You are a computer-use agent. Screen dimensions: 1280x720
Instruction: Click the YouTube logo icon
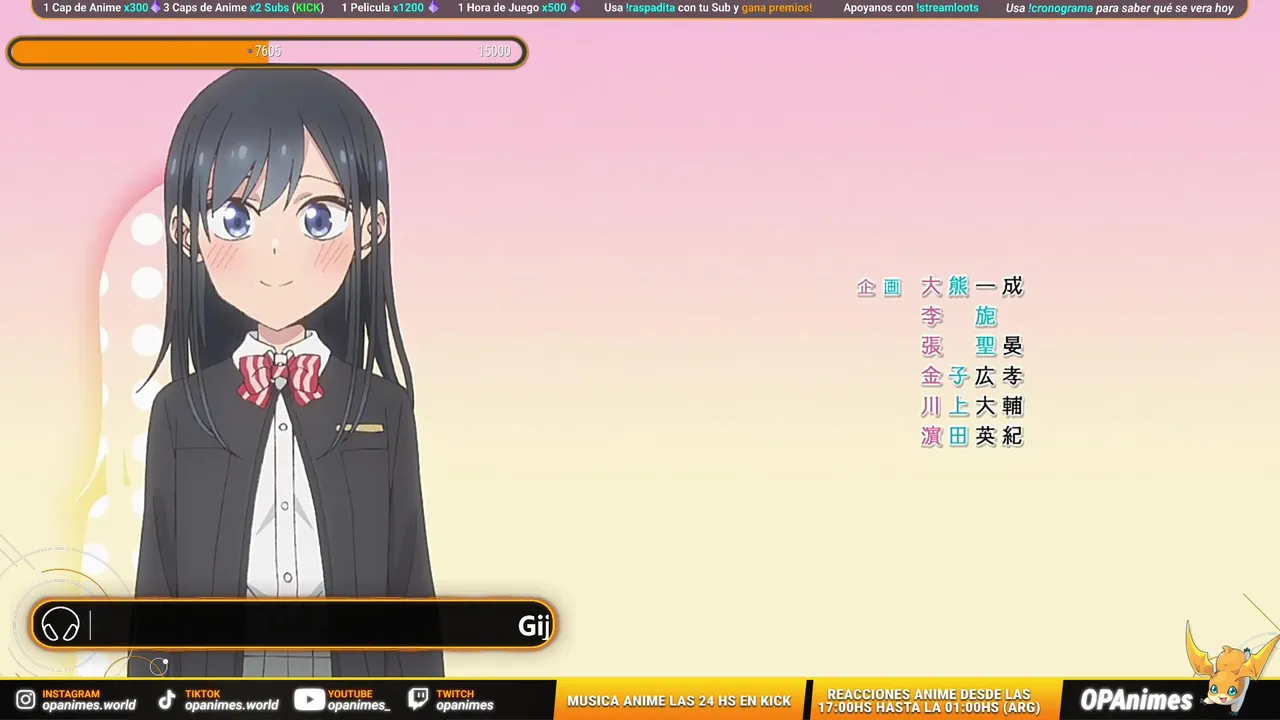(309, 700)
